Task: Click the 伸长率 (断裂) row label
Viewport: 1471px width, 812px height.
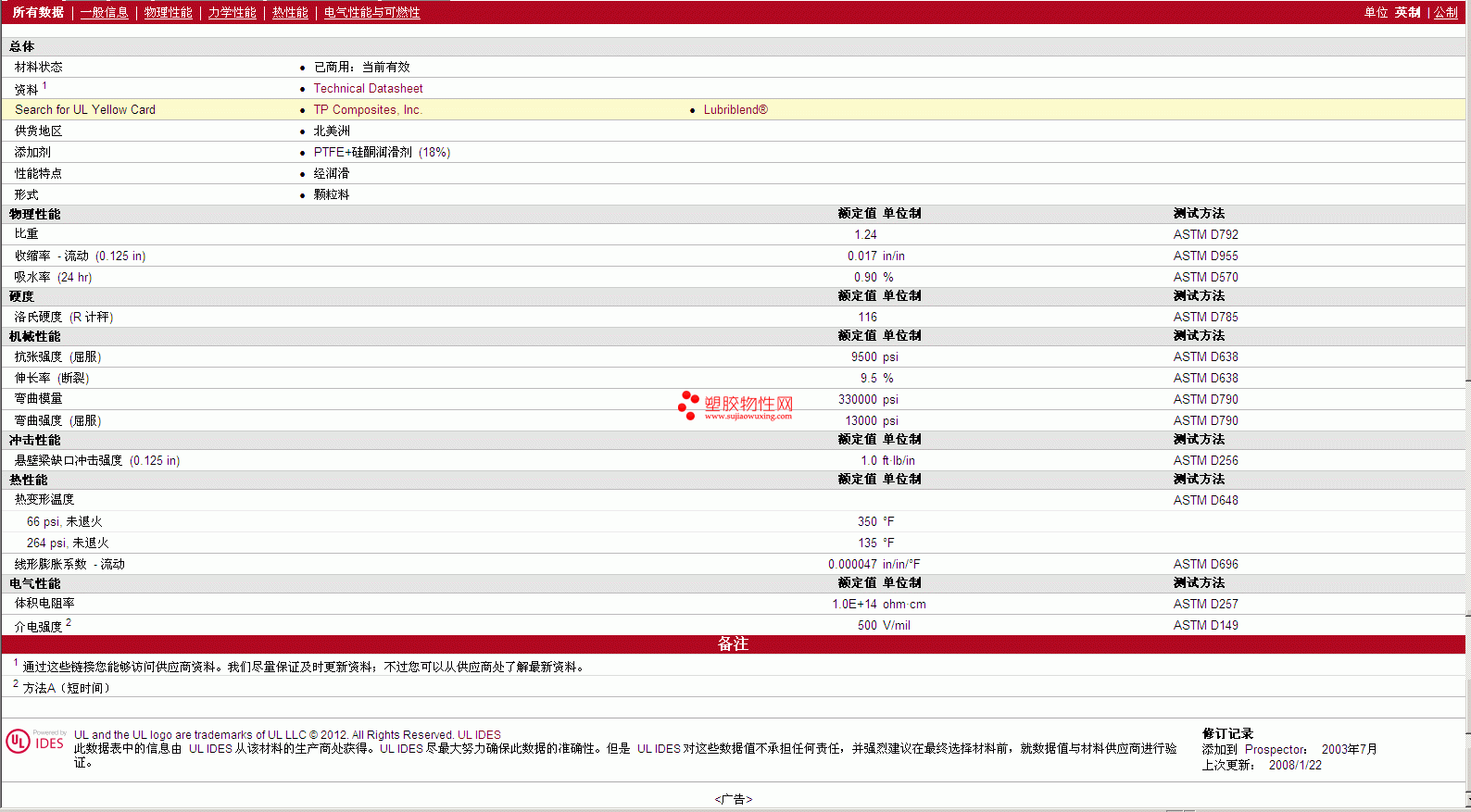Action: 52,378
